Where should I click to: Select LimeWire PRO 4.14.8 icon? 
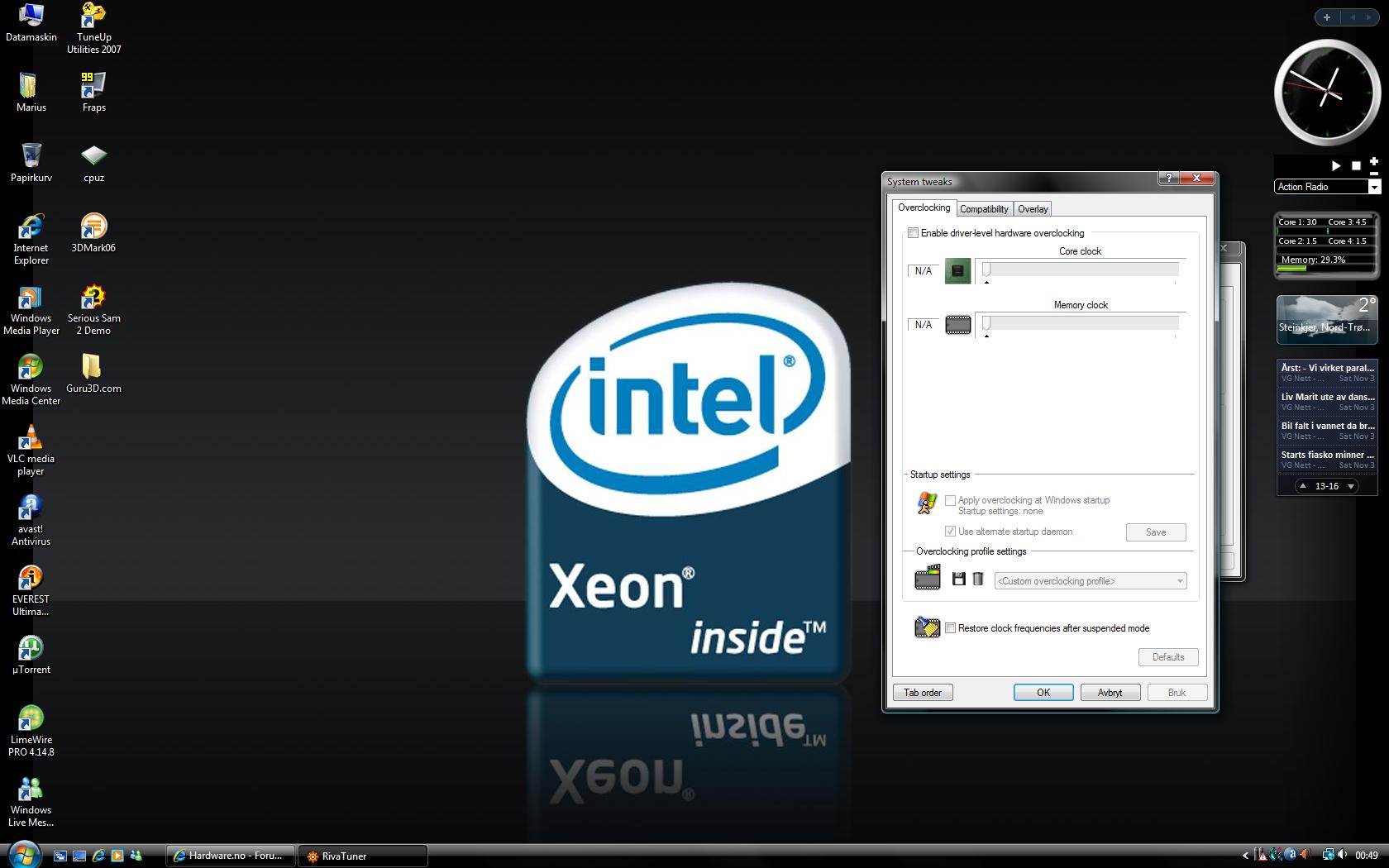pyautogui.click(x=31, y=731)
